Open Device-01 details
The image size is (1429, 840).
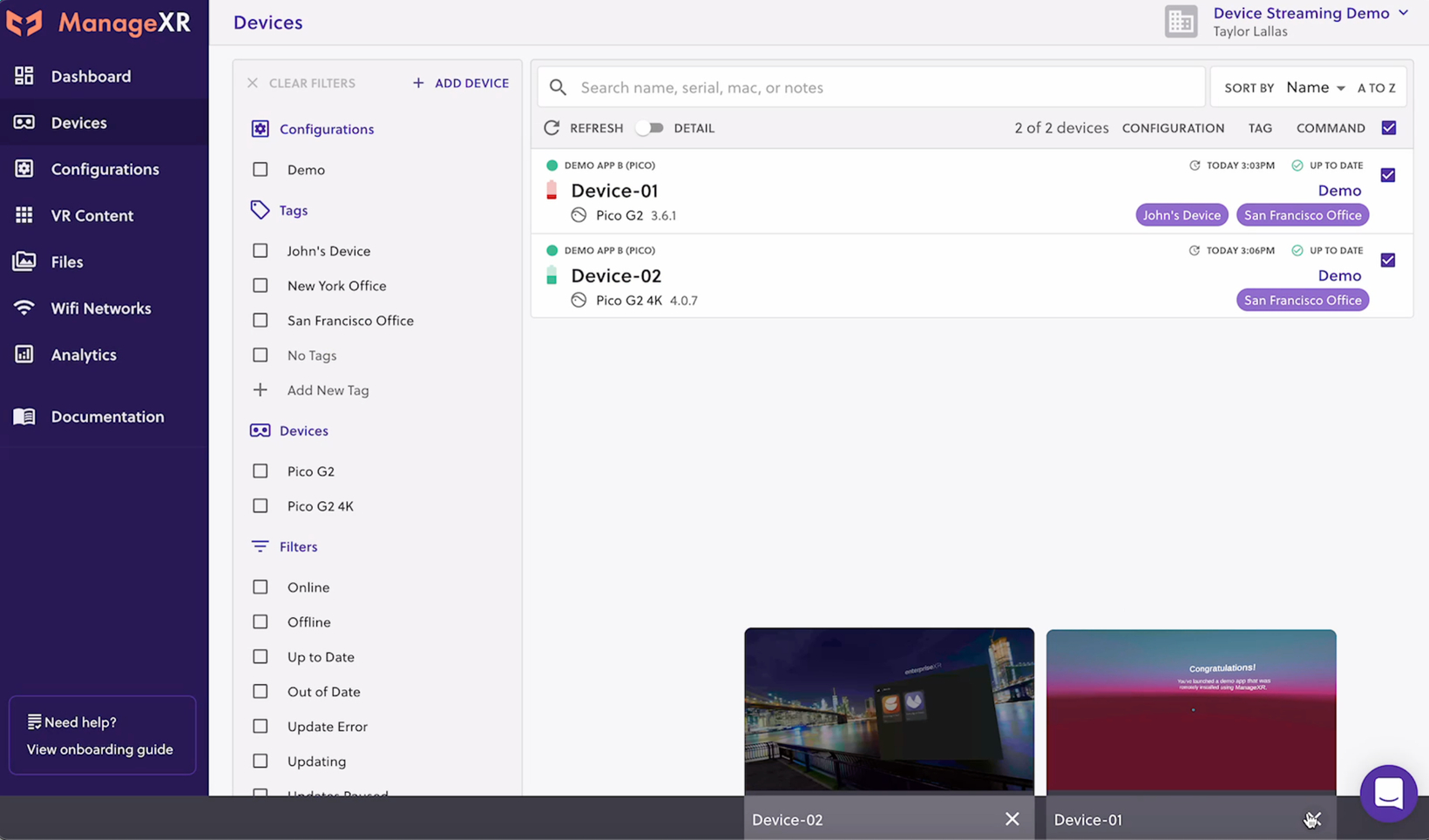[x=614, y=191]
